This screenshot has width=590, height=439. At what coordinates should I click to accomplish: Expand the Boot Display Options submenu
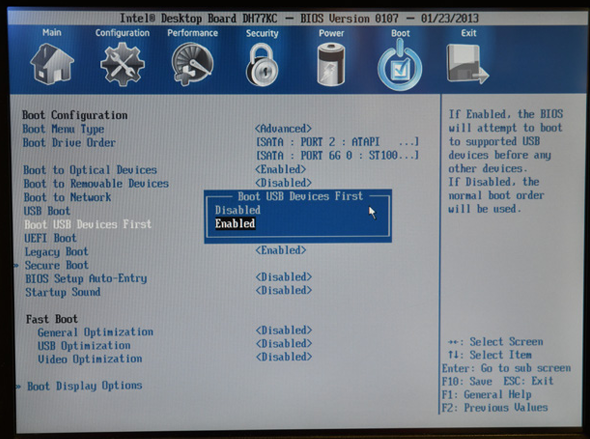click(x=85, y=386)
